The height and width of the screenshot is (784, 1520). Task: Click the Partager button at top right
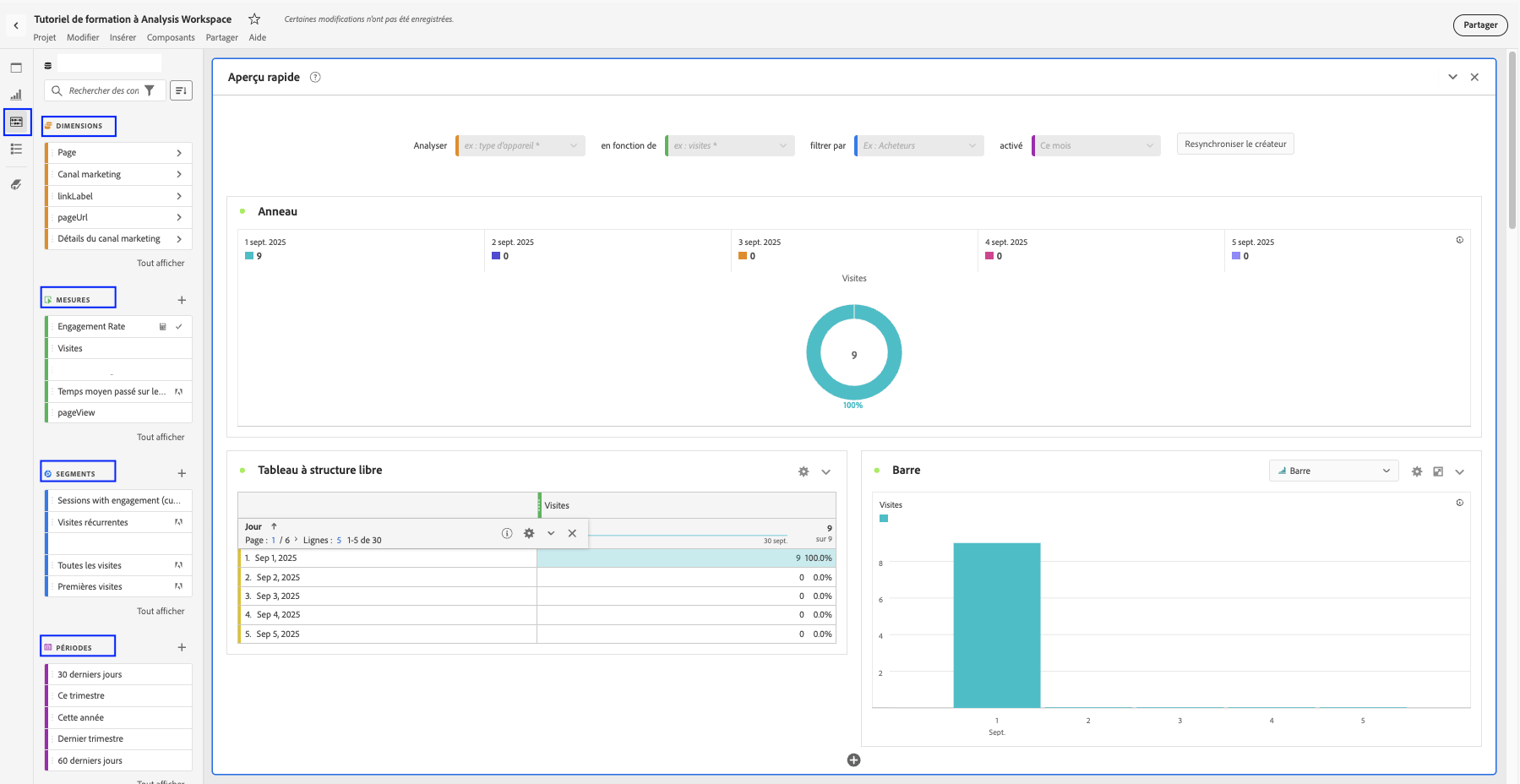[x=1479, y=25]
